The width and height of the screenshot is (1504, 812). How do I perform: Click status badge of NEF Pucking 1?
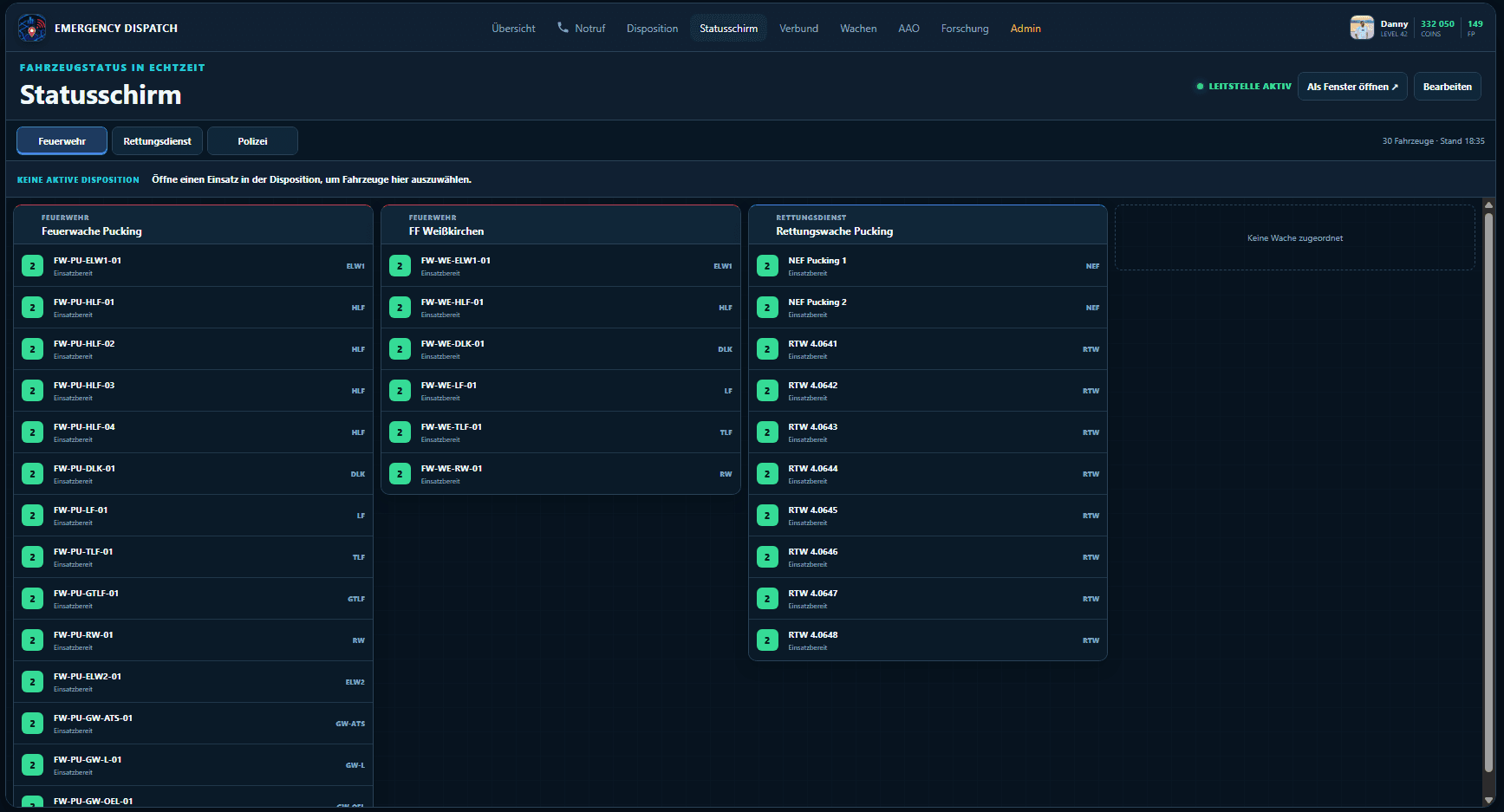(767, 266)
